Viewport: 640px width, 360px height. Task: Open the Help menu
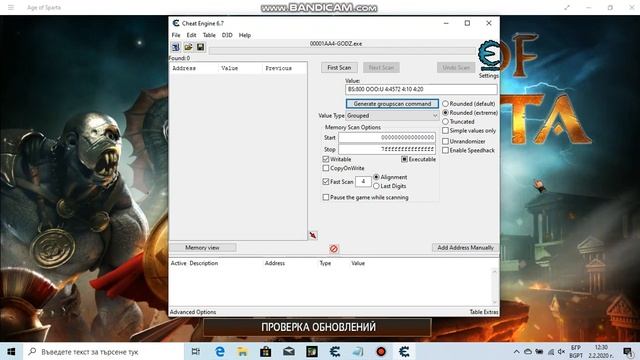[x=244, y=35]
